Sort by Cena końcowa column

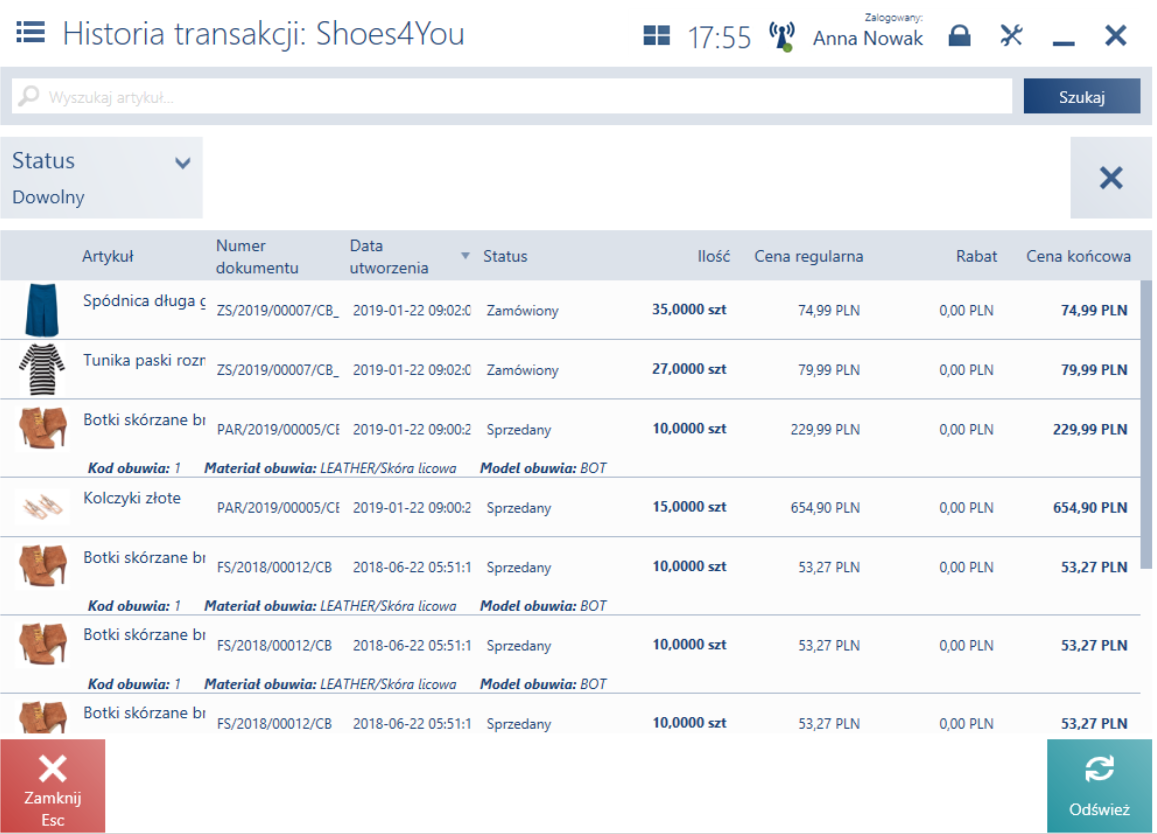tap(1078, 256)
